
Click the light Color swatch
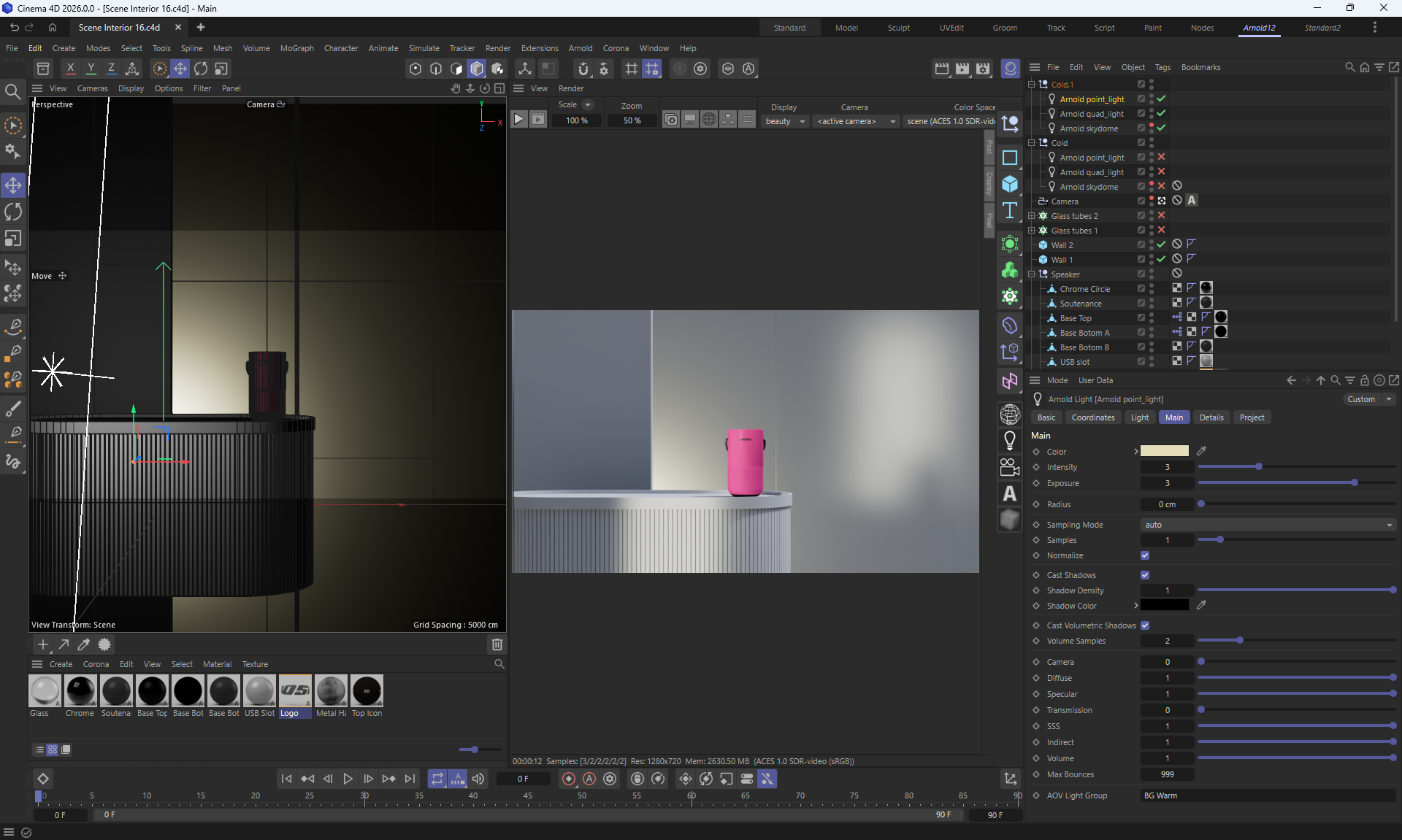[x=1164, y=451]
